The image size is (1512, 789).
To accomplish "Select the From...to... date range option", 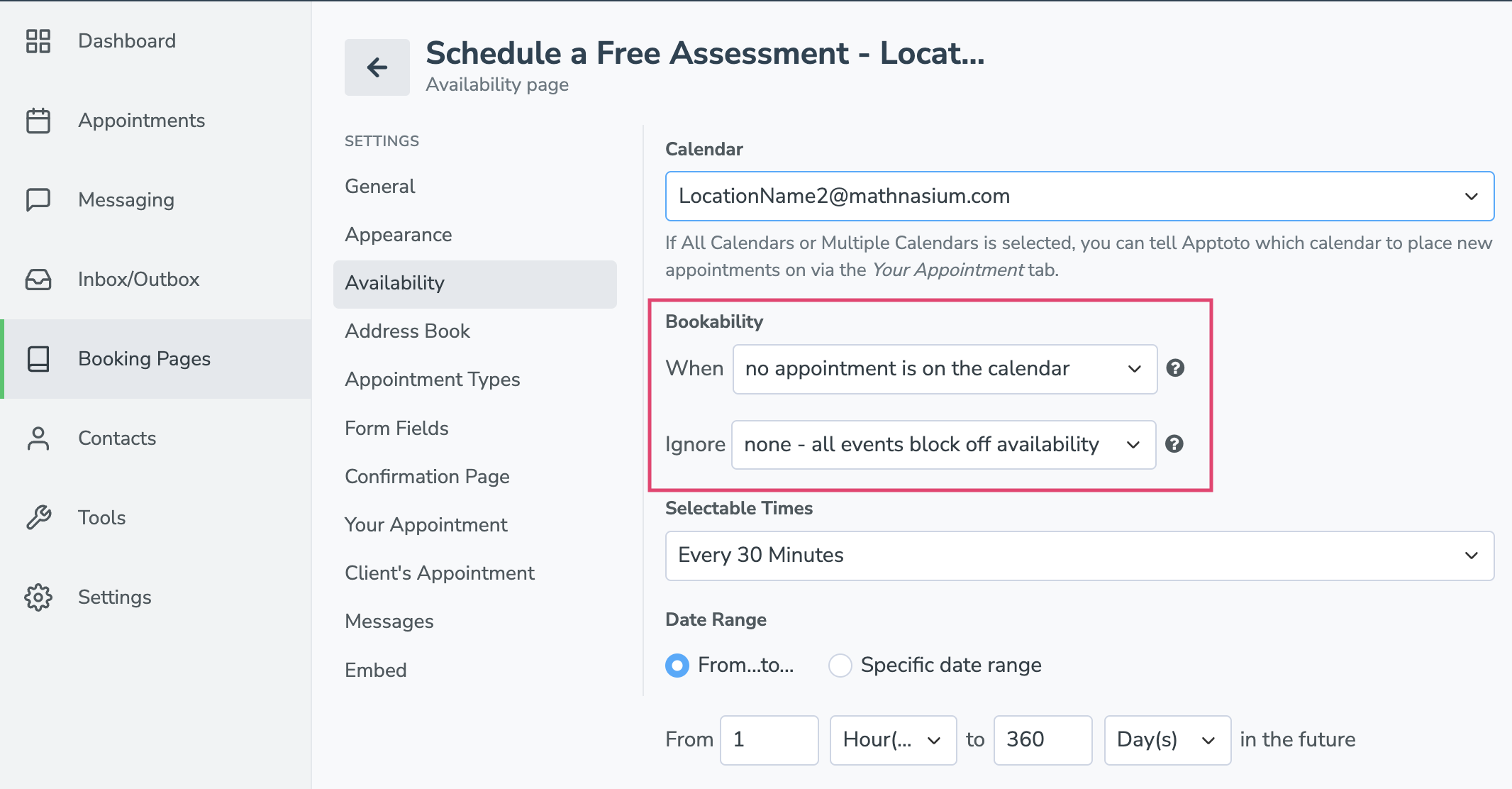I will 677,666.
